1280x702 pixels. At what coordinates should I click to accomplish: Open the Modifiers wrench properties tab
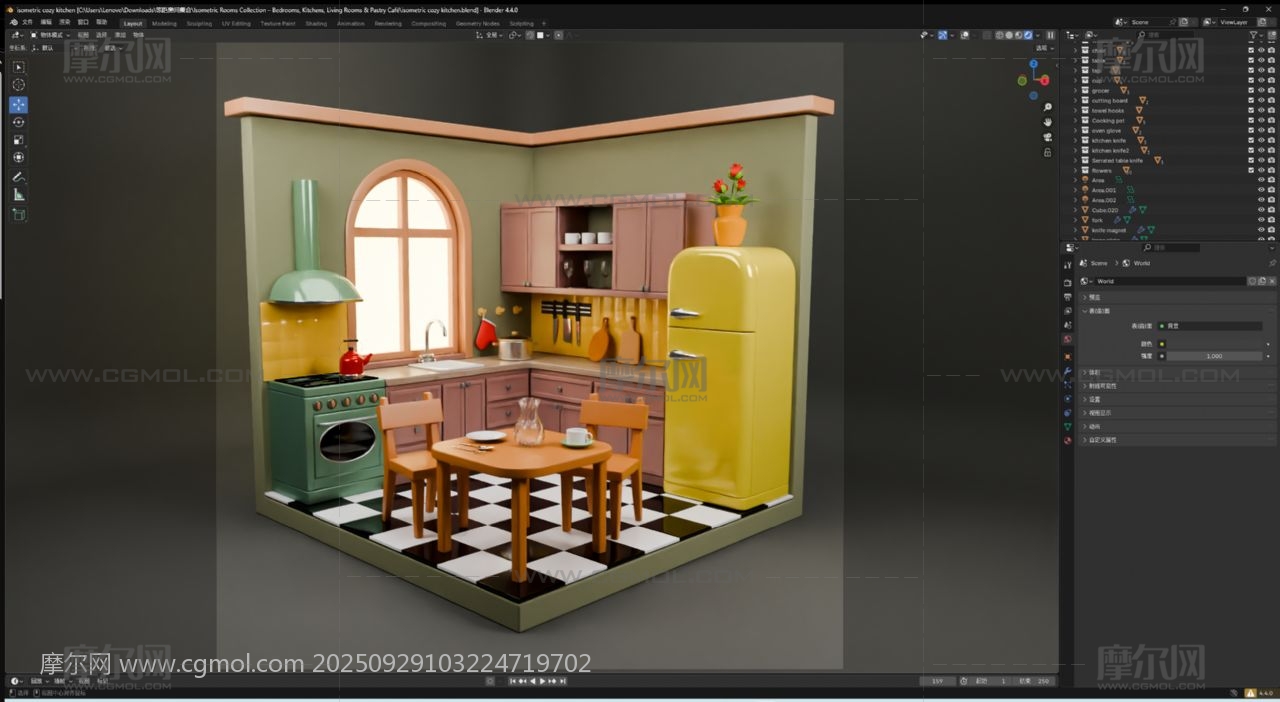tap(1067, 371)
